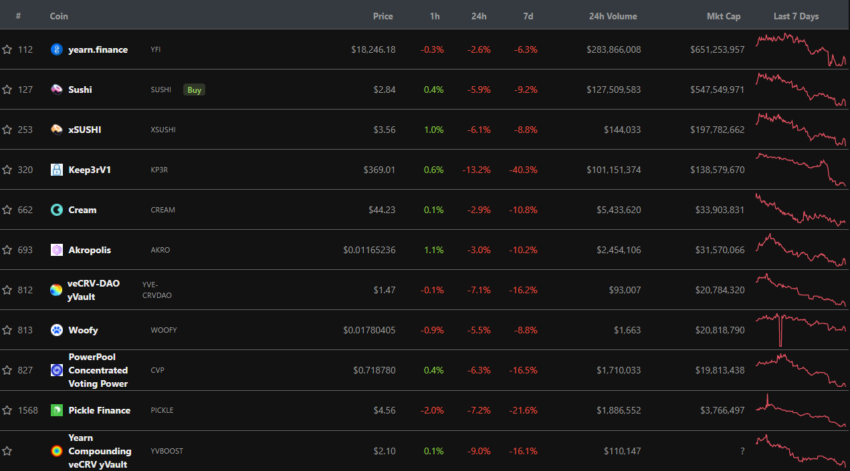Open the Cream coin link
This screenshot has width=850, height=471.
pos(82,210)
